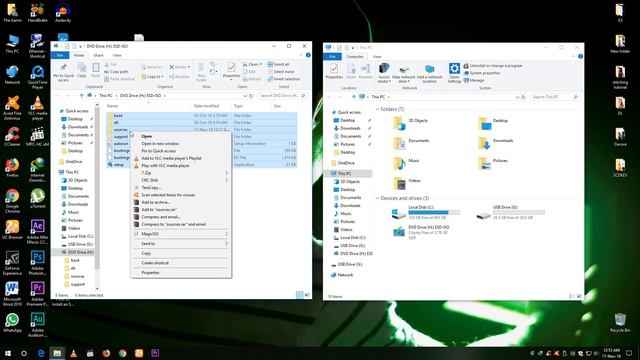Click the help icon in This PC window
Viewport: 640px width, 360px height.
point(580,57)
